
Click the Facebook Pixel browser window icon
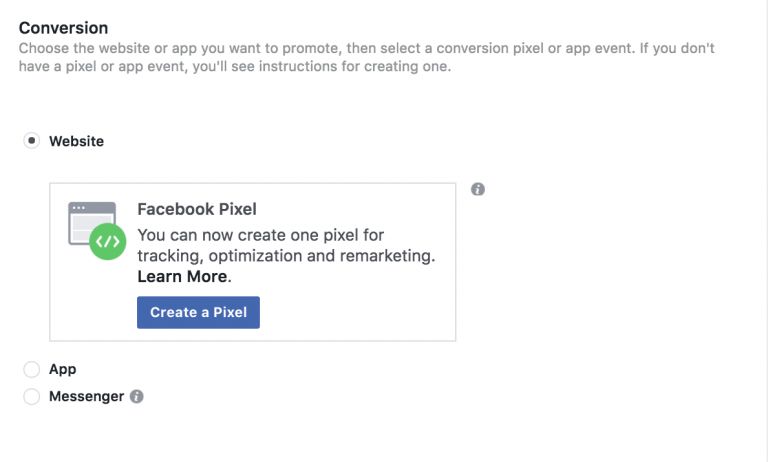click(88, 222)
